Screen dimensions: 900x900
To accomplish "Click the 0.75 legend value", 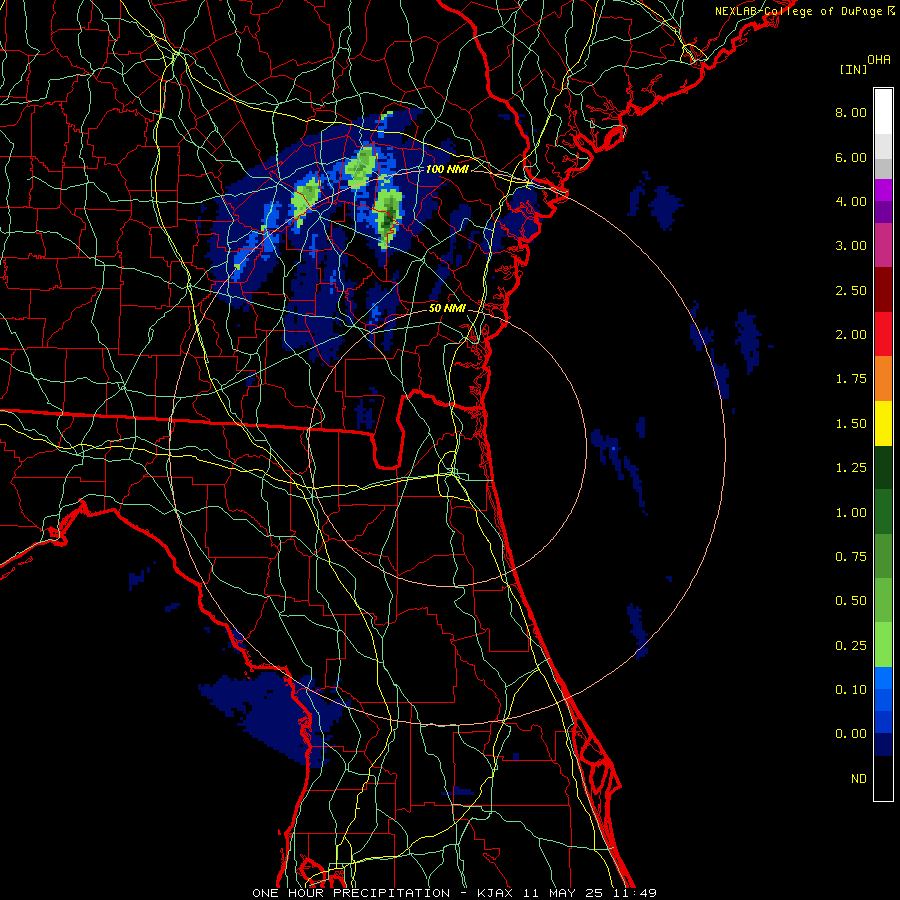I will pyautogui.click(x=851, y=557).
